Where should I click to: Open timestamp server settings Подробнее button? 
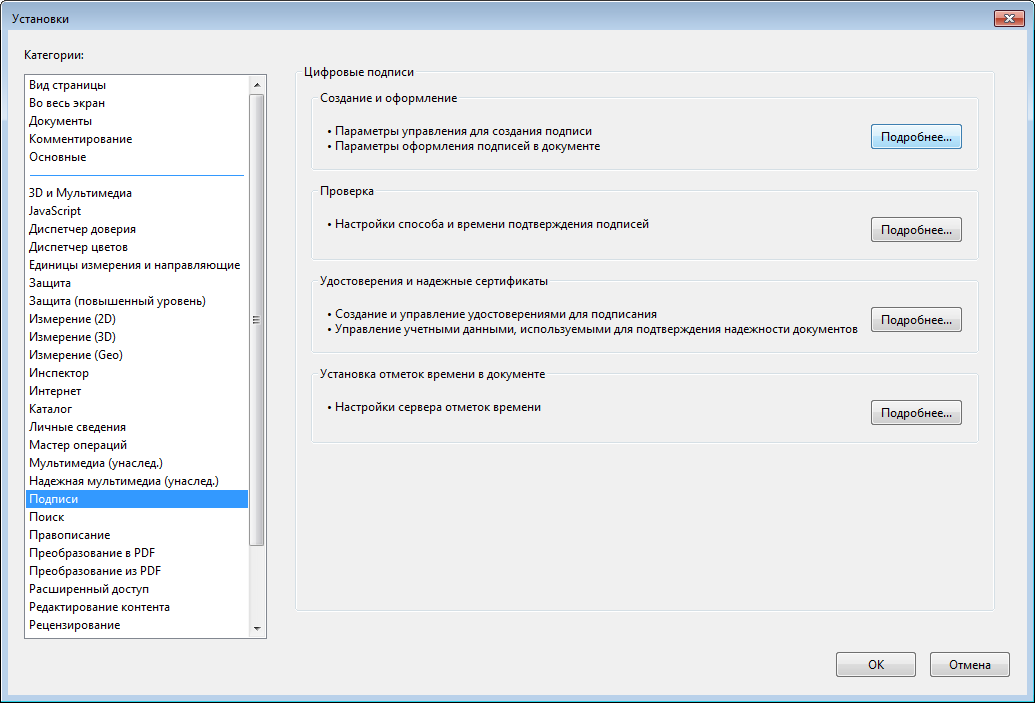click(x=915, y=412)
